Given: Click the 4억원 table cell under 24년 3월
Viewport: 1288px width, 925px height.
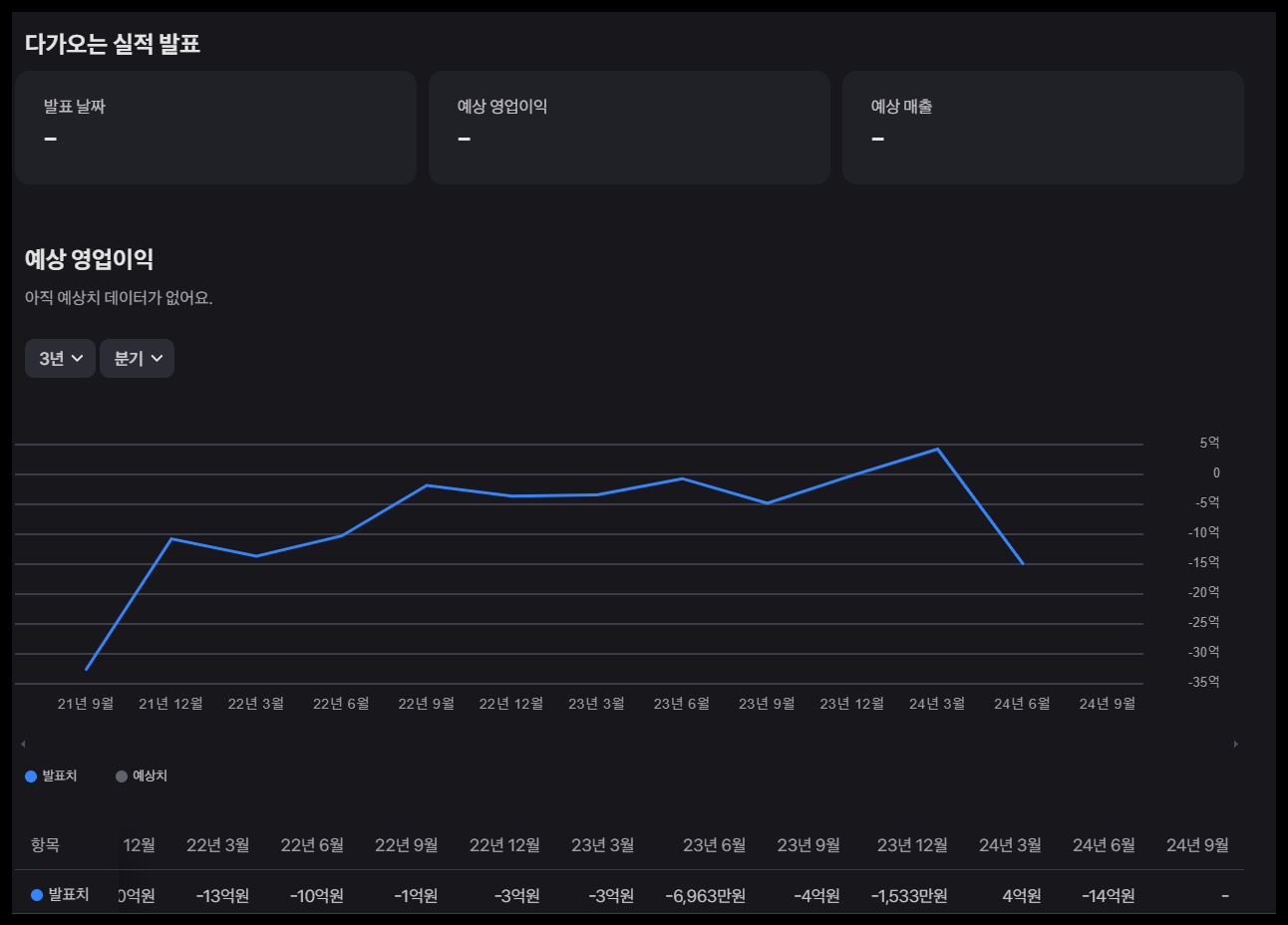Looking at the screenshot, I should (1022, 896).
